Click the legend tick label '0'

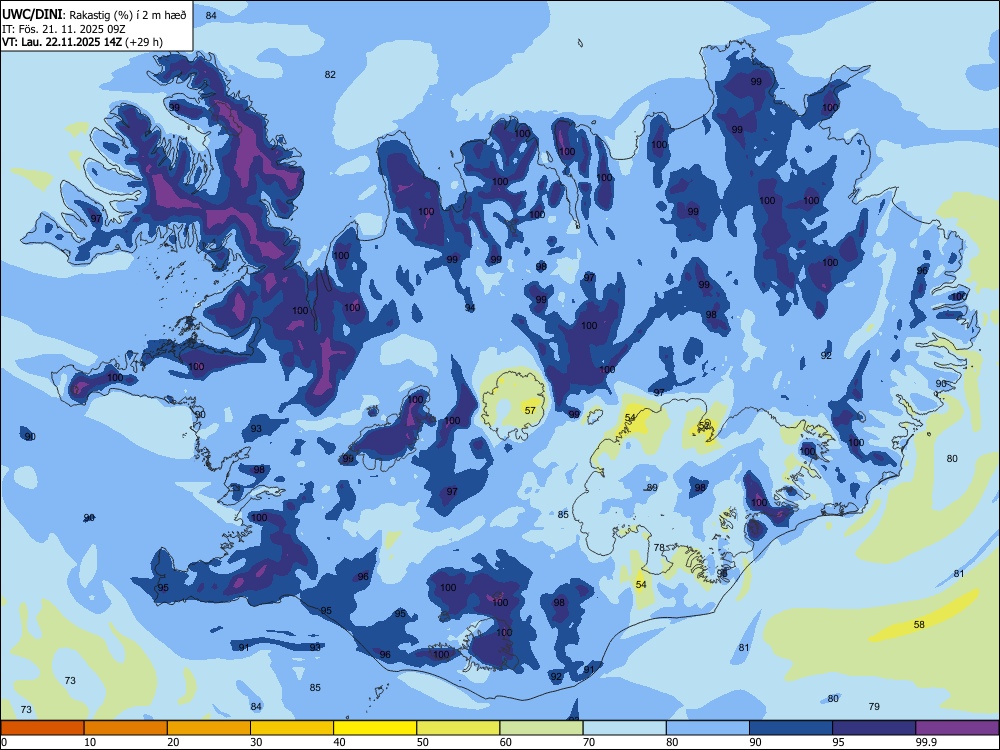coord(4,742)
